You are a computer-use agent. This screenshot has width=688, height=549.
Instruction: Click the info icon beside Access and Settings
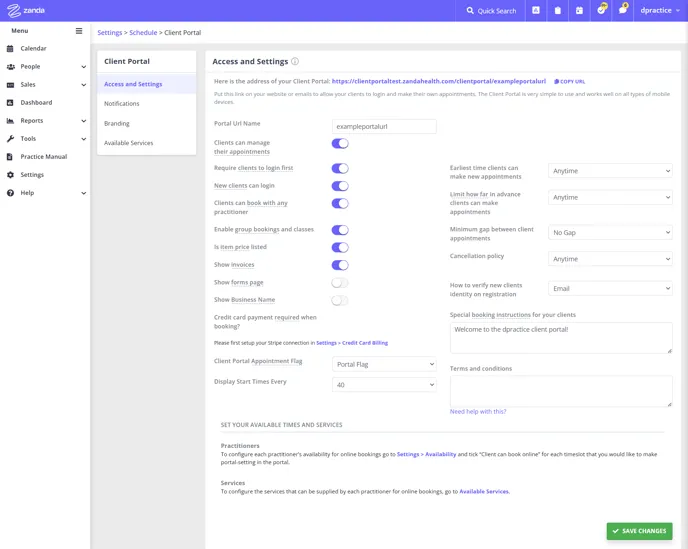[295, 61]
